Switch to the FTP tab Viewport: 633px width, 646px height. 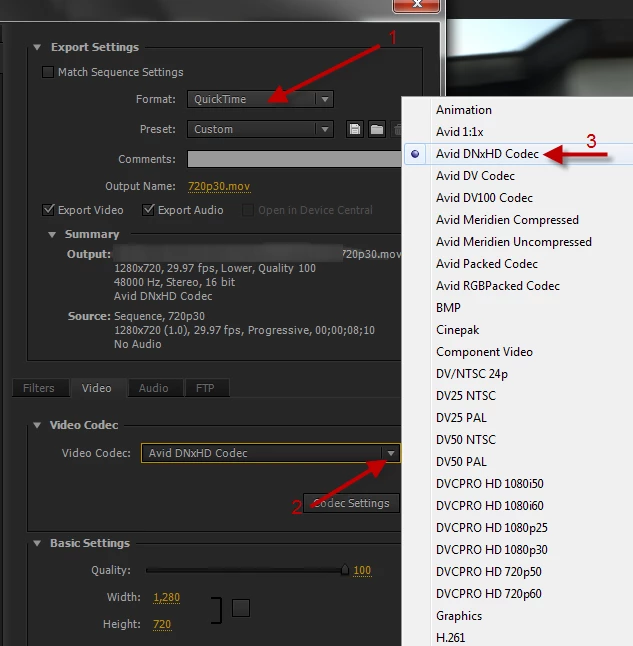[205, 388]
